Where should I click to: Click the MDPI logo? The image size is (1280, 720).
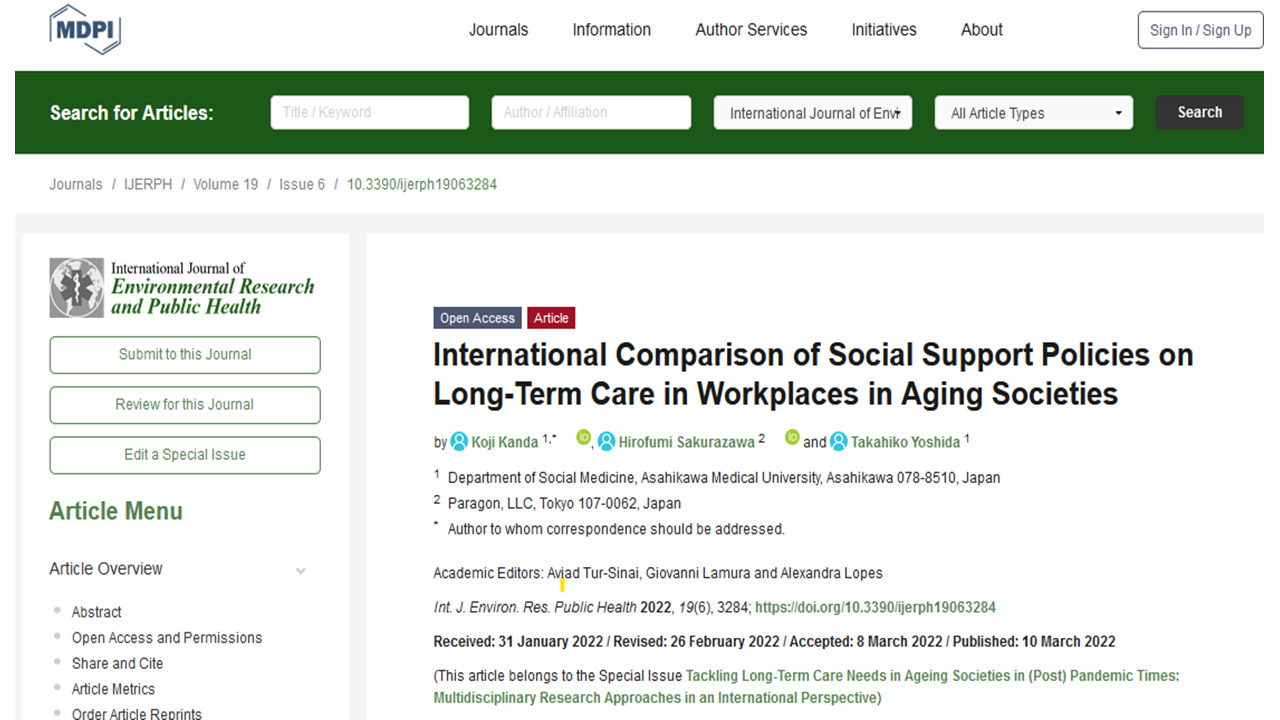[x=85, y=29]
